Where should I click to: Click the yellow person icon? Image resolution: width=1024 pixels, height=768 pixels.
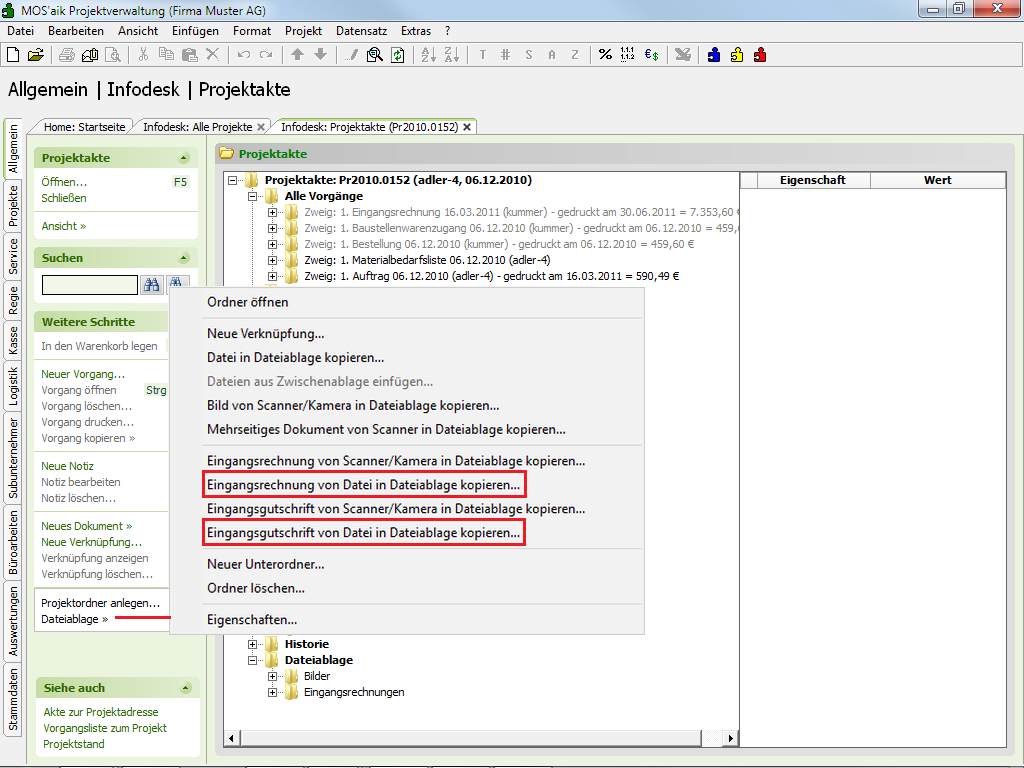(x=737, y=55)
